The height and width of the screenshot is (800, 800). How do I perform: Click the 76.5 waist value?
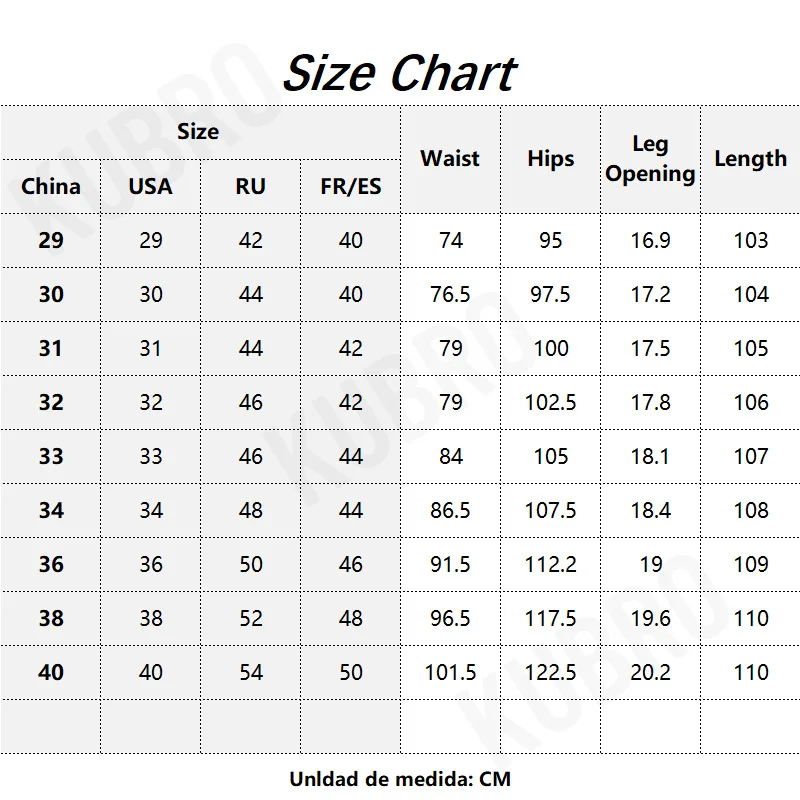[451, 294]
